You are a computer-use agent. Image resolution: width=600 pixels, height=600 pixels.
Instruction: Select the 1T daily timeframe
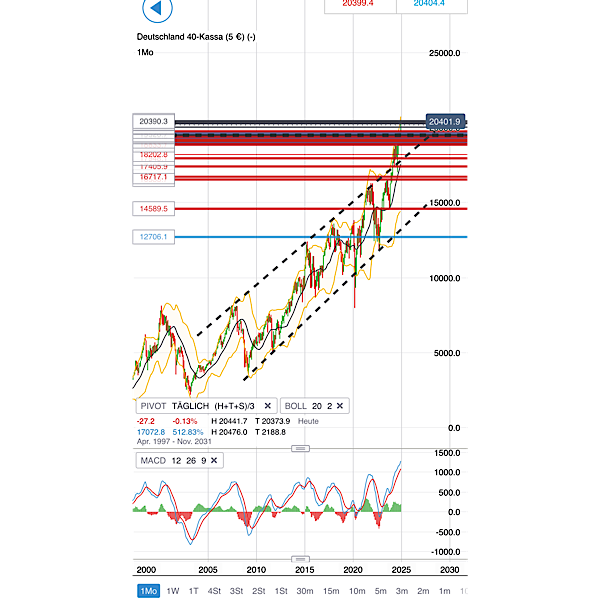(x=193, y=591)
